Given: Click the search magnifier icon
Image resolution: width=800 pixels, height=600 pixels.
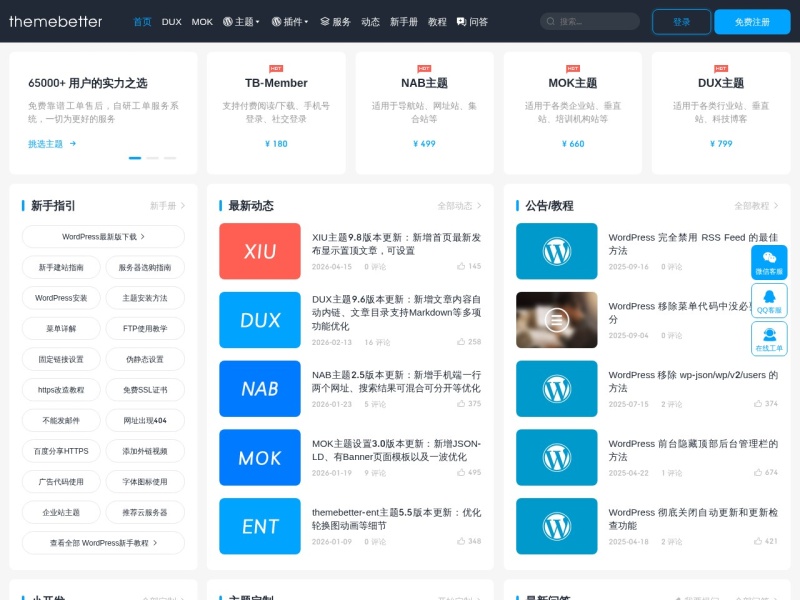Looking at the screenshot, I should point(551,21).
